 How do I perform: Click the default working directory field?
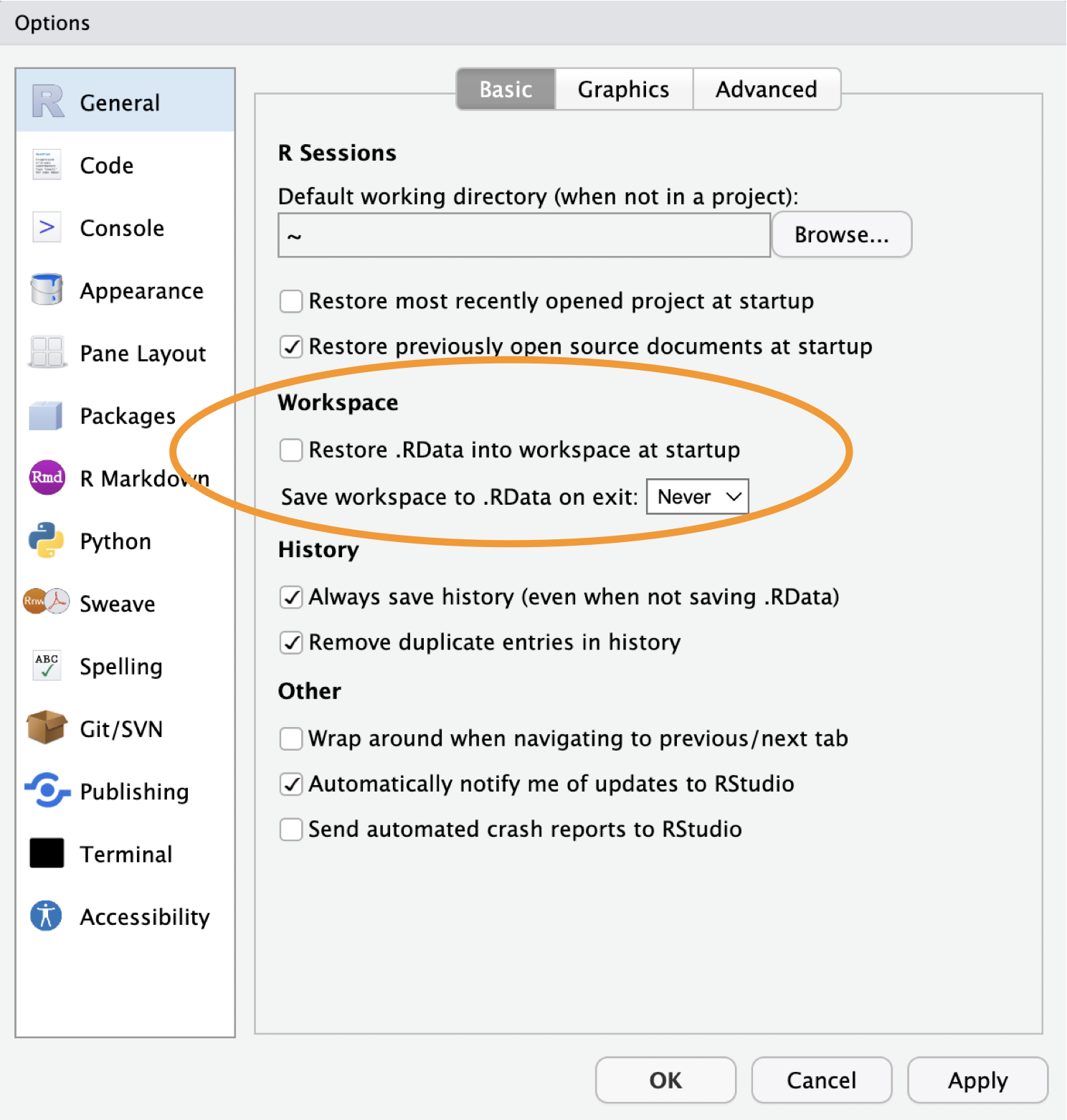[523, 235]
